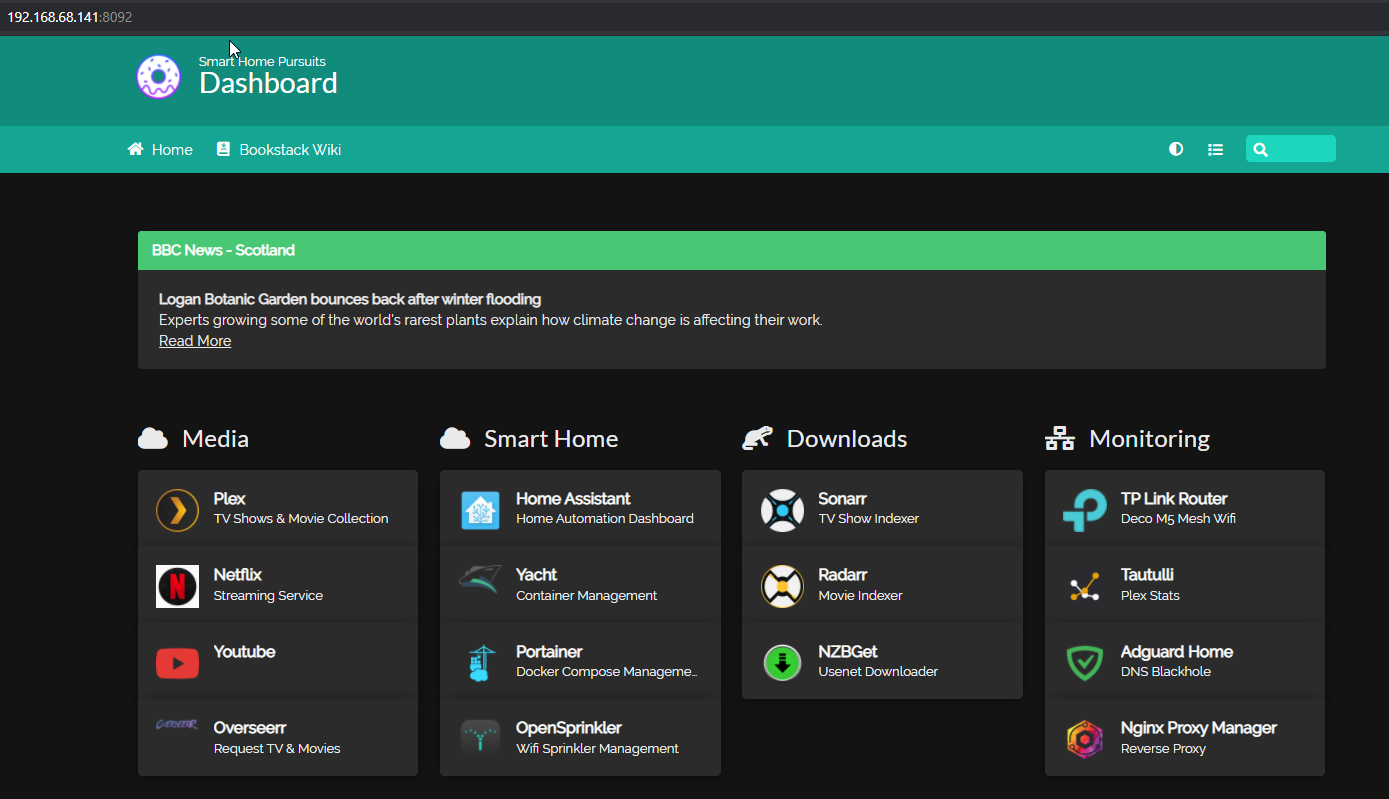Click the Adguard green shield icon
1389x799 pixels.
click(1085, 663)
